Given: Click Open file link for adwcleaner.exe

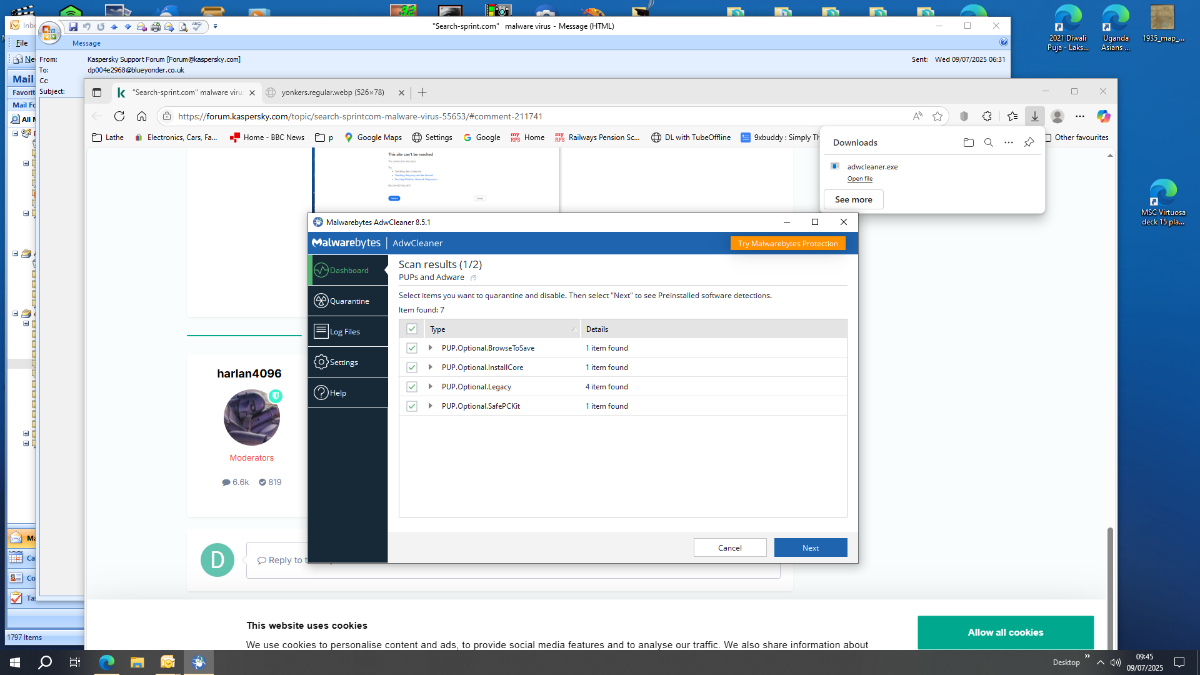Looking at the screenshot, I should pos(860,179).
